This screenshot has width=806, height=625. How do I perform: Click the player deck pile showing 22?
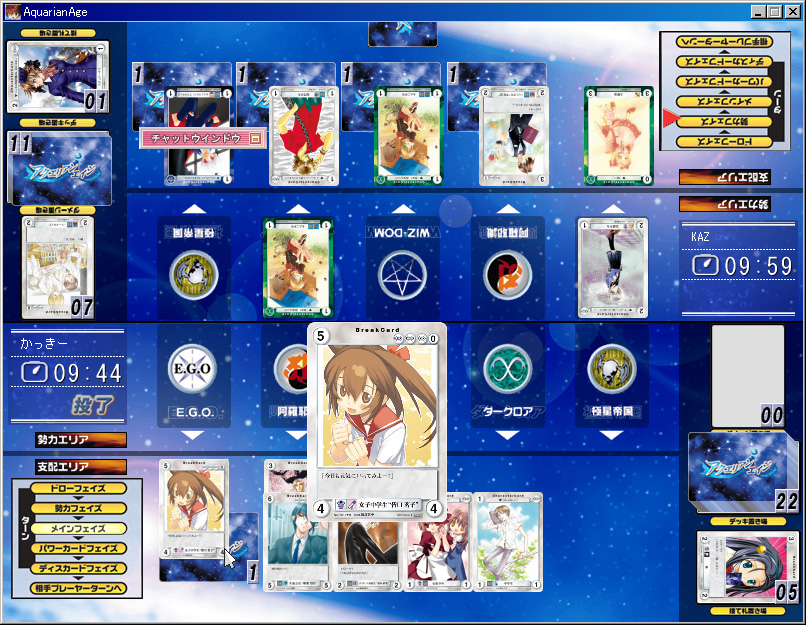742,472
